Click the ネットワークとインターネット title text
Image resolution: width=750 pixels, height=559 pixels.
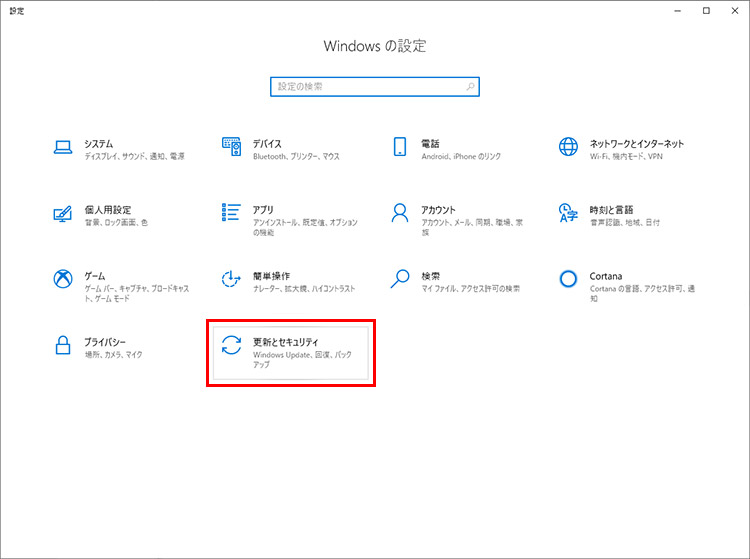pos(637,143)
